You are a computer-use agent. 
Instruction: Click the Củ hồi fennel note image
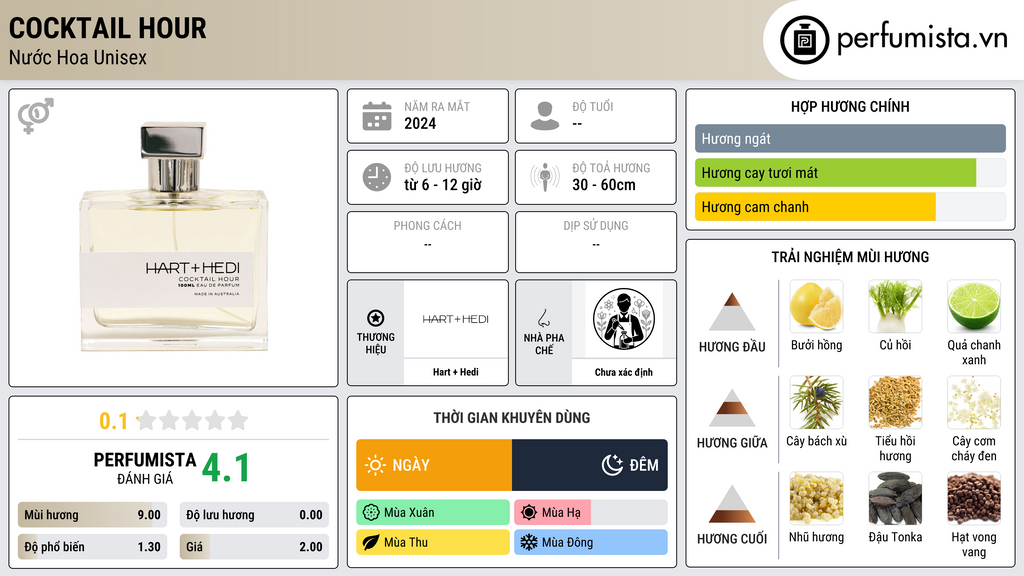[895, 306]
